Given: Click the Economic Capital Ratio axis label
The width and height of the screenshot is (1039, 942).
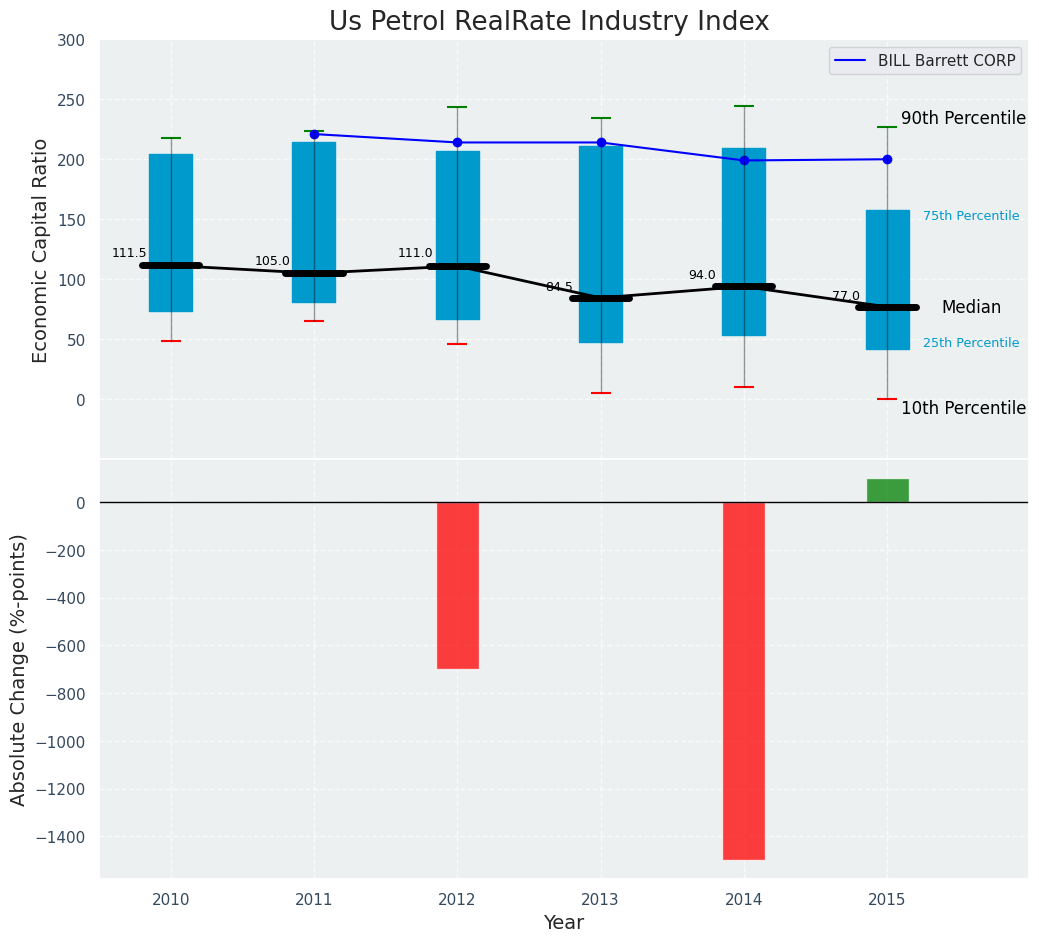Looking at the screenshot, I should [x=41, y=250].
